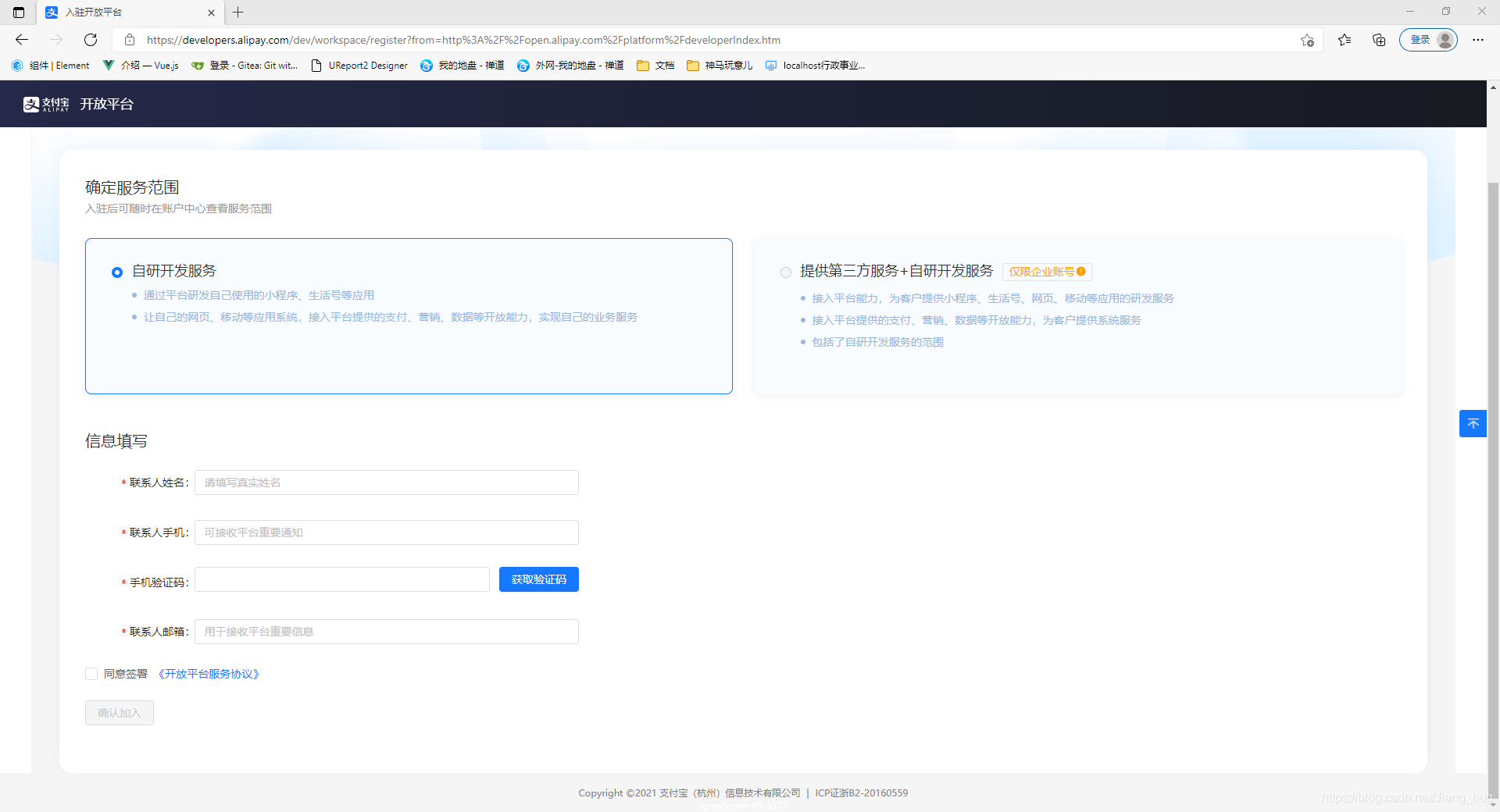1500x812 pixels.
Task: Restore down the browser window
Action: coord(1446,12)
